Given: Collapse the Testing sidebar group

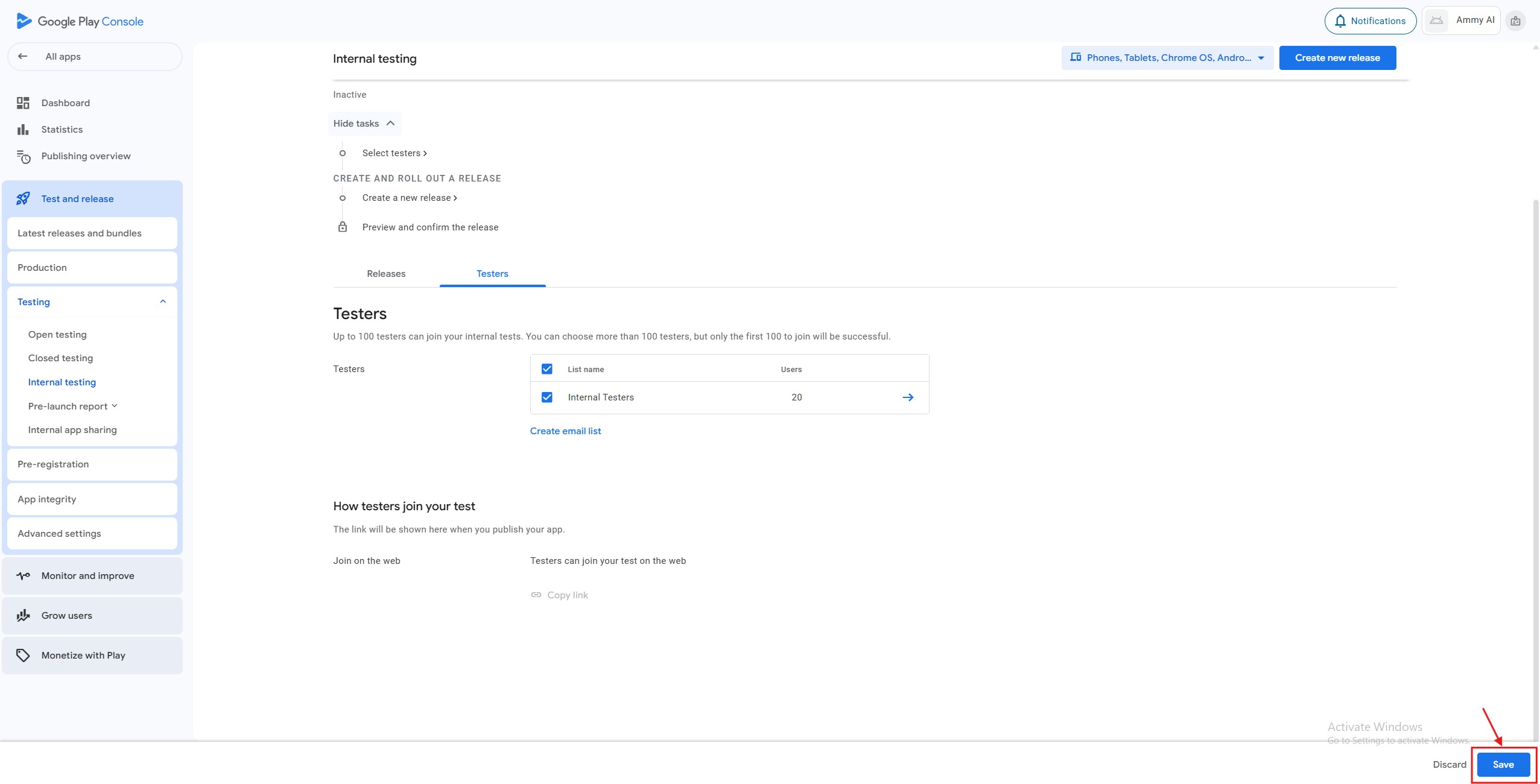Looking at the screenshot, I should click(162, 302).
